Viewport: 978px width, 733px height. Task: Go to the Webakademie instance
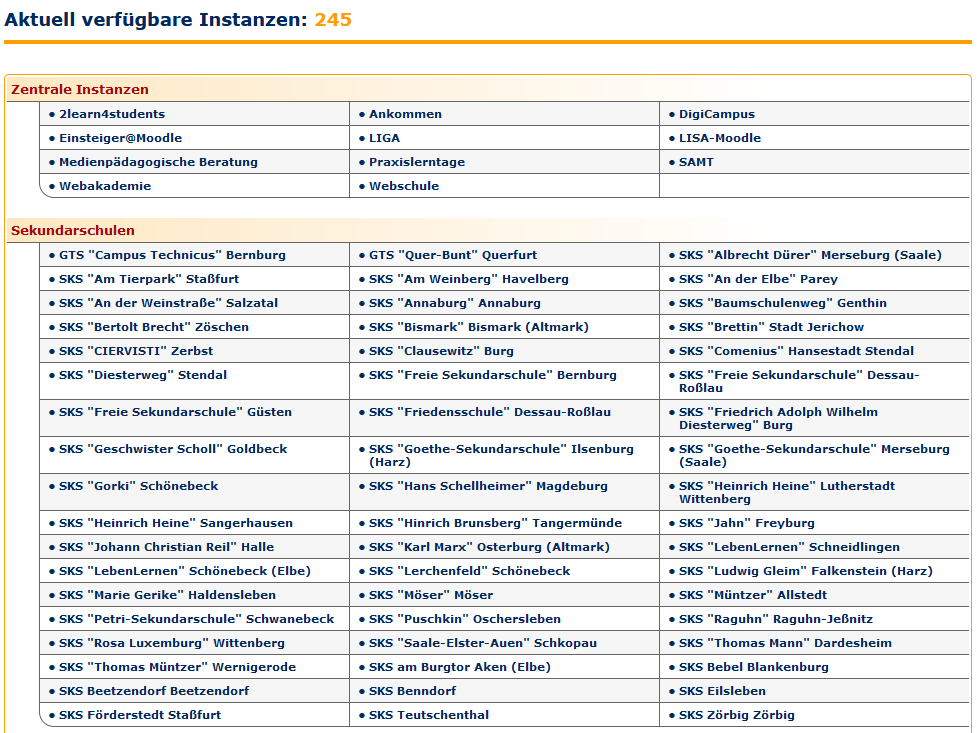105,186
